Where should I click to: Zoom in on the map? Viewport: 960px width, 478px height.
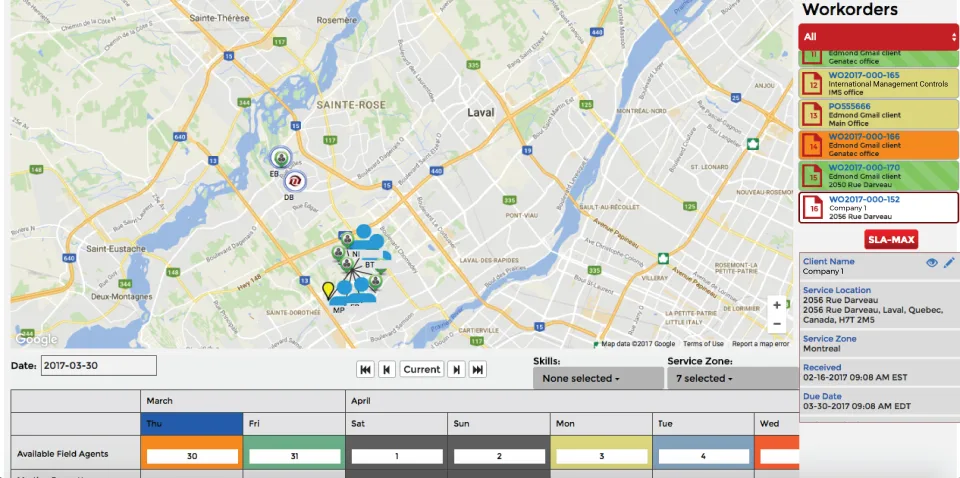click(777, 305)
